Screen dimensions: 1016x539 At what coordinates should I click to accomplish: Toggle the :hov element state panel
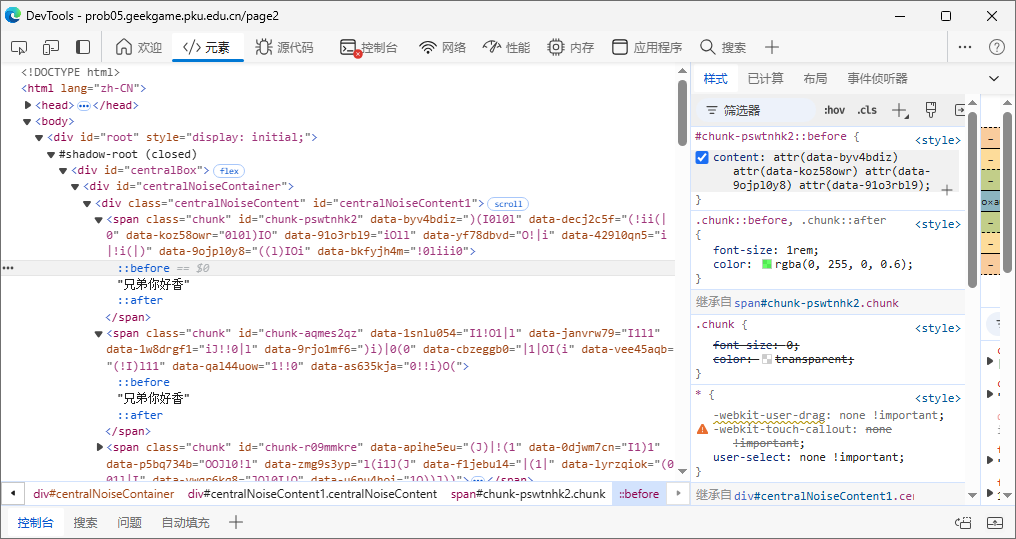click(x=834, y=110)
